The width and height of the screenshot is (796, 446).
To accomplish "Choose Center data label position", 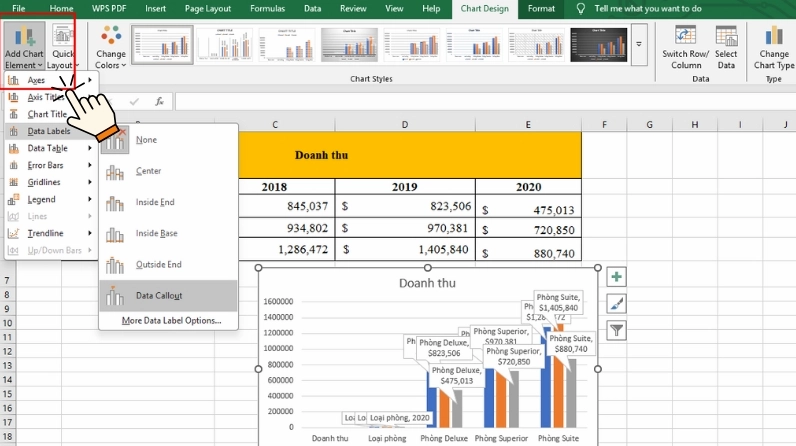I will (168, 171).
